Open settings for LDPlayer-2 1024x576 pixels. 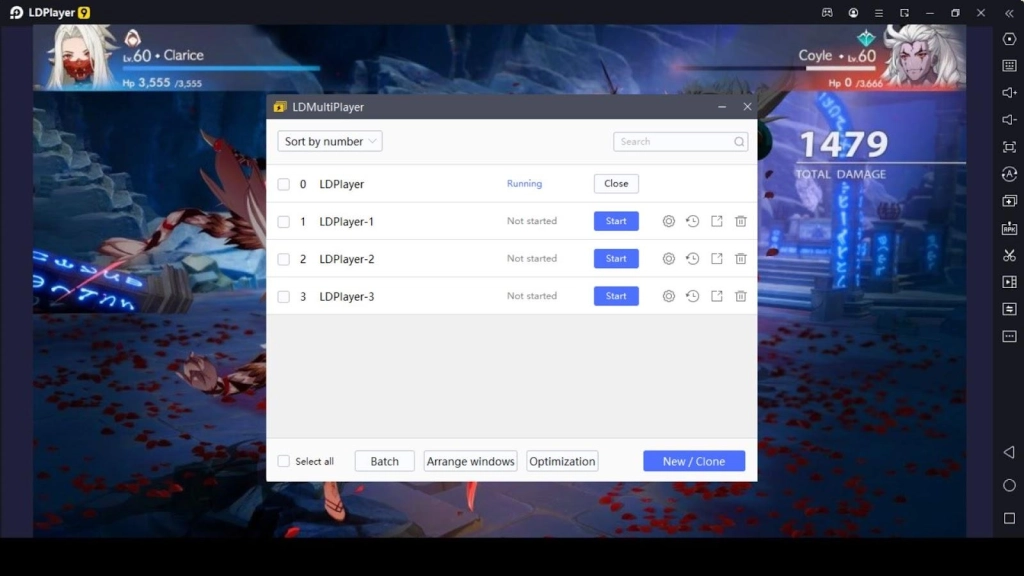[x=668, y=259]
